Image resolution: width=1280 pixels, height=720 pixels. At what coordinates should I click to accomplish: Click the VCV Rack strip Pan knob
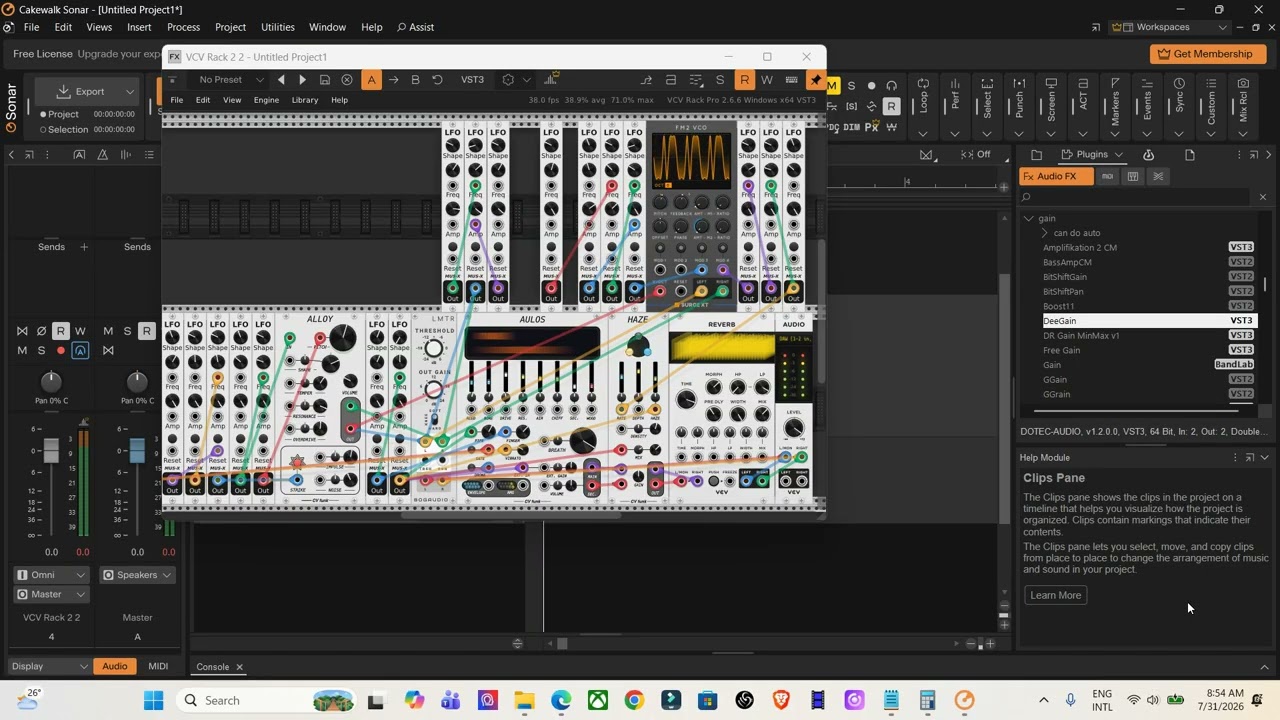(x=51, y=381)
